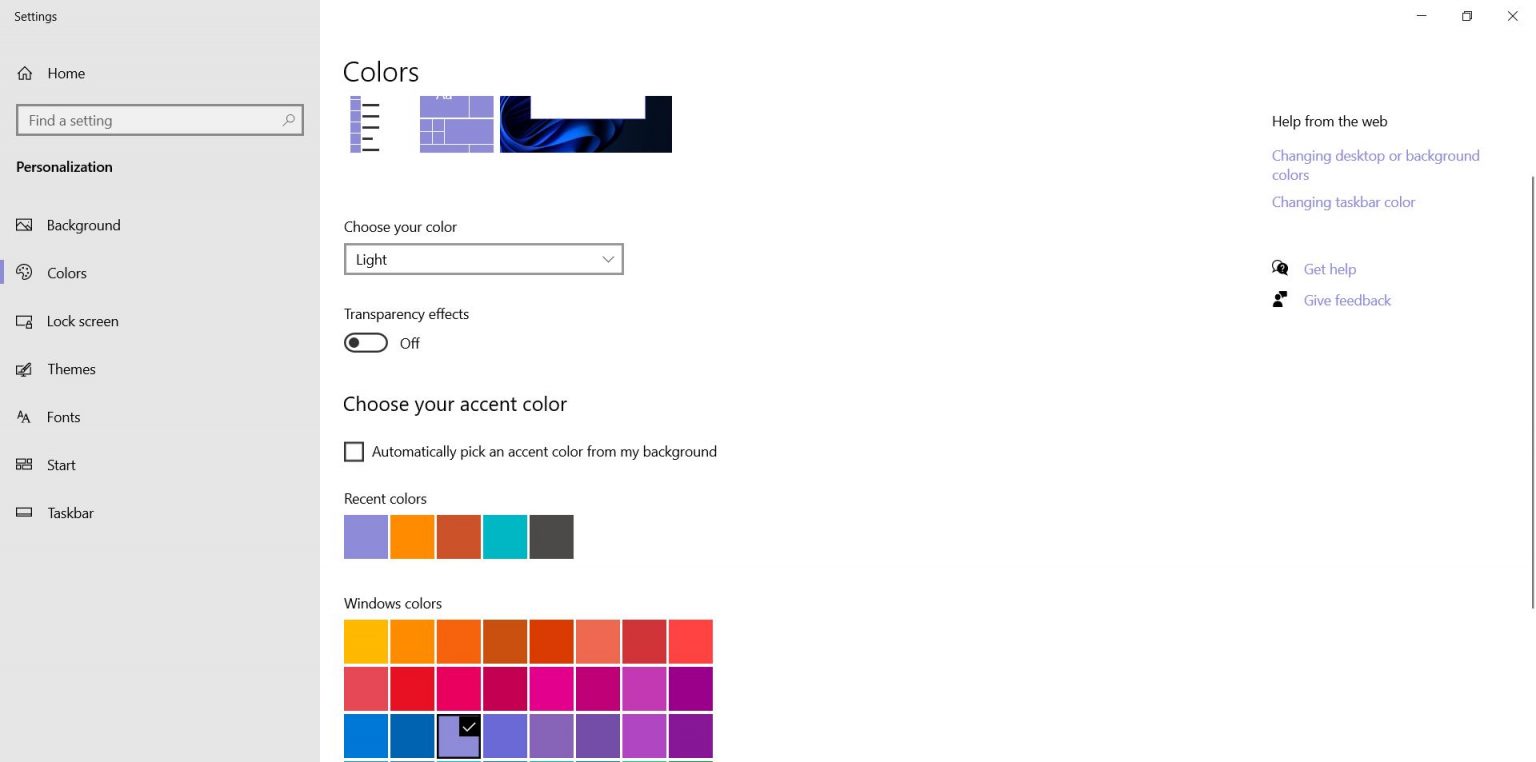Open Fonts settings
The height and width of the screenshot is (762, 1536).
[x=63, y=417]
